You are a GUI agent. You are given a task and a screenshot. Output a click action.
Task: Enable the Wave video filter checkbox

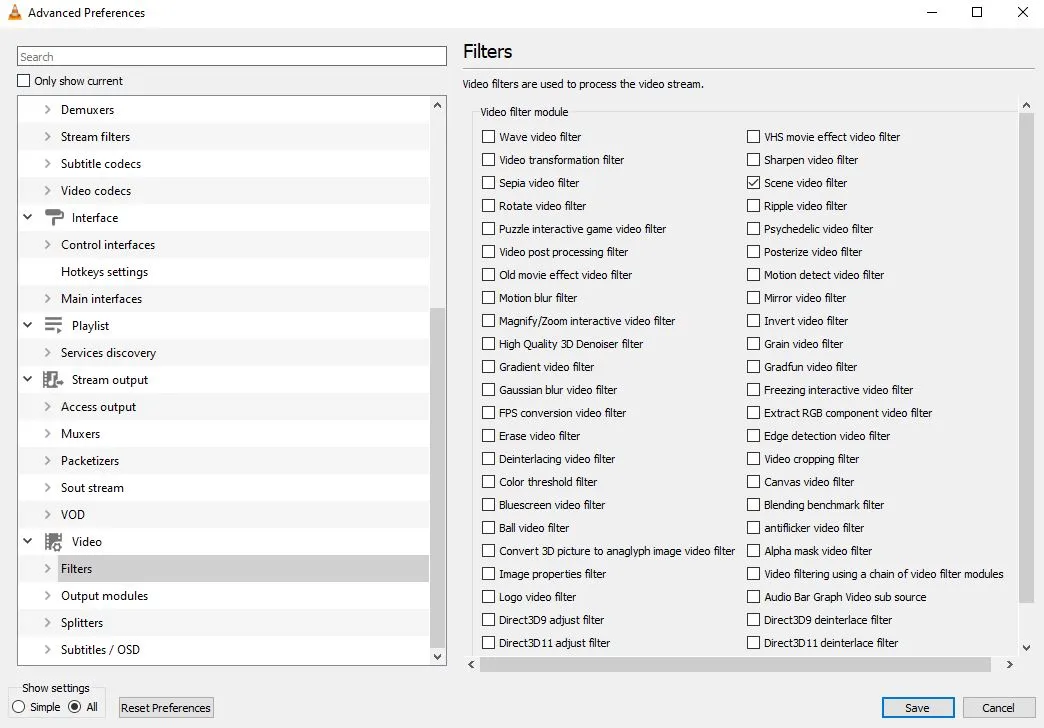pos(488,137)
